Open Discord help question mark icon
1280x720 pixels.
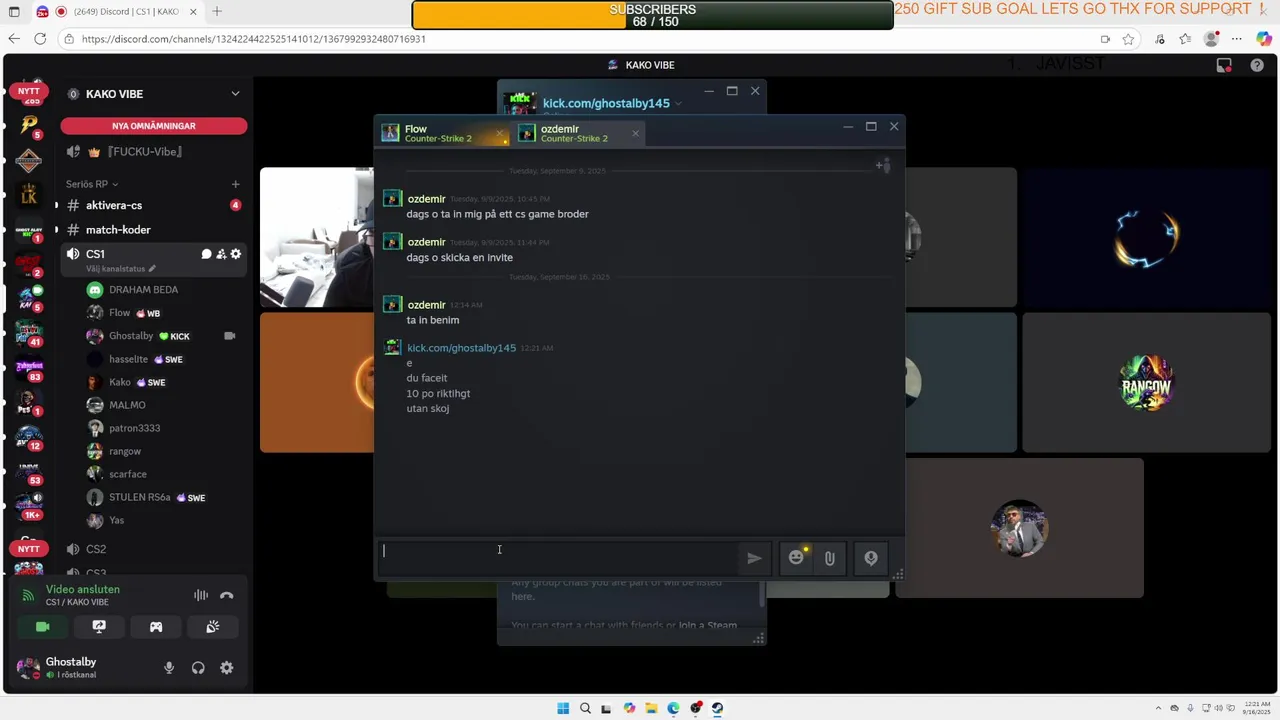click(1257, 65)
